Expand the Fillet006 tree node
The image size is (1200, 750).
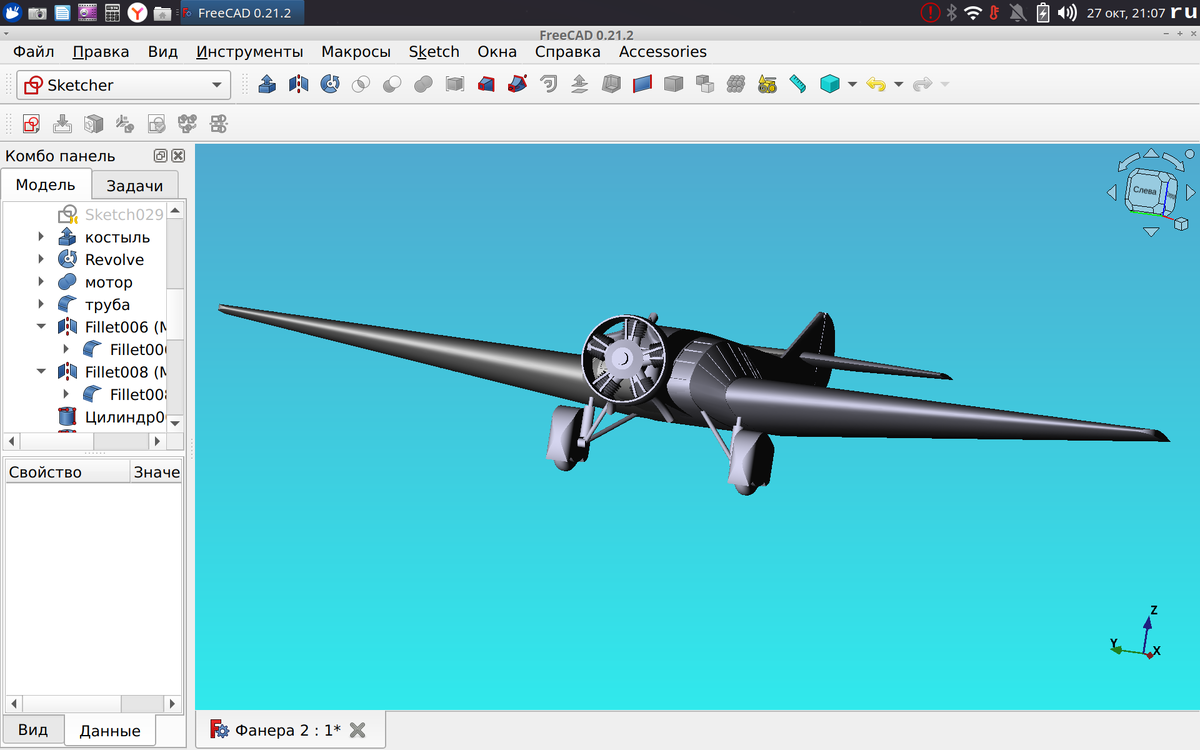pyautogui.click(x=41, y=326)
